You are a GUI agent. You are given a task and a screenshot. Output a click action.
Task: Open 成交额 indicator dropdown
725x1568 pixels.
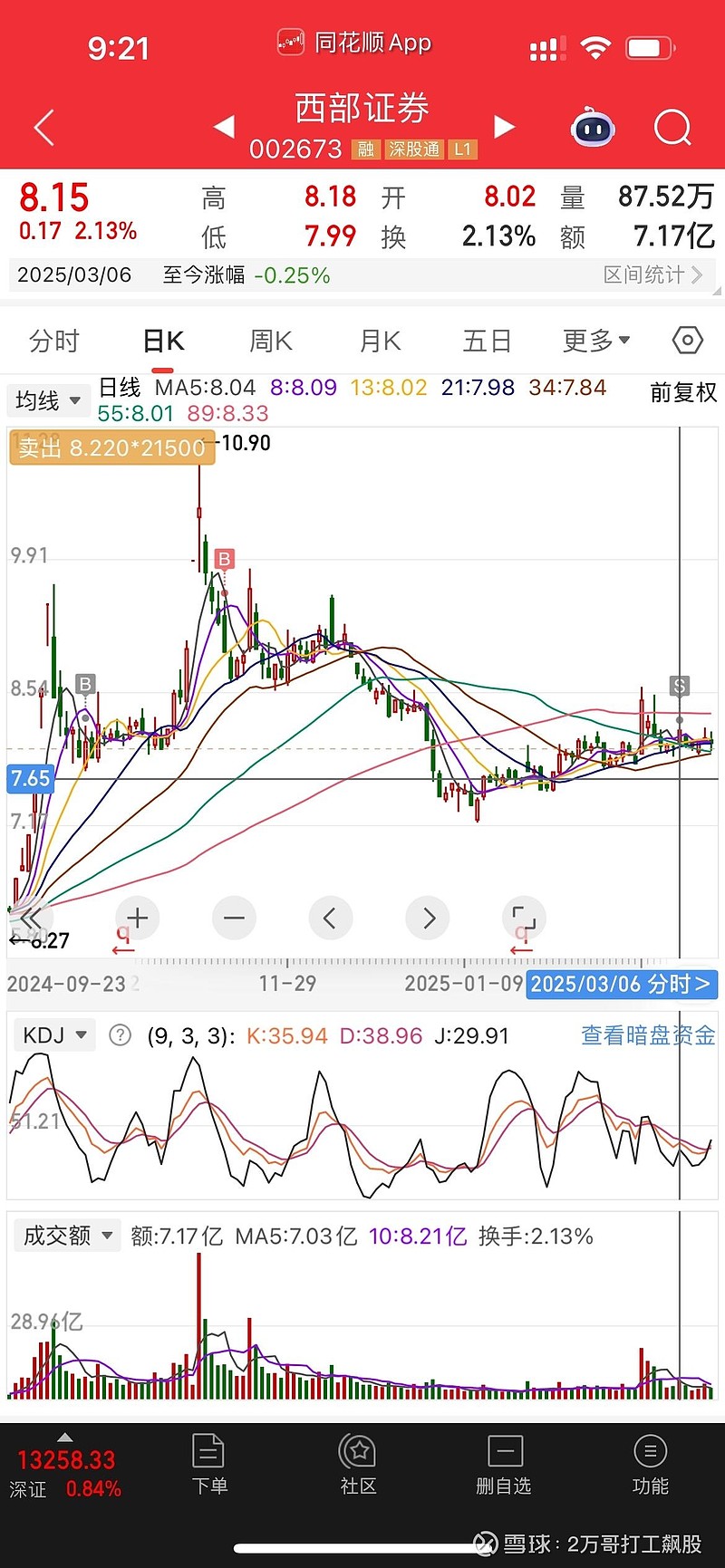(x=67, y=1236)
